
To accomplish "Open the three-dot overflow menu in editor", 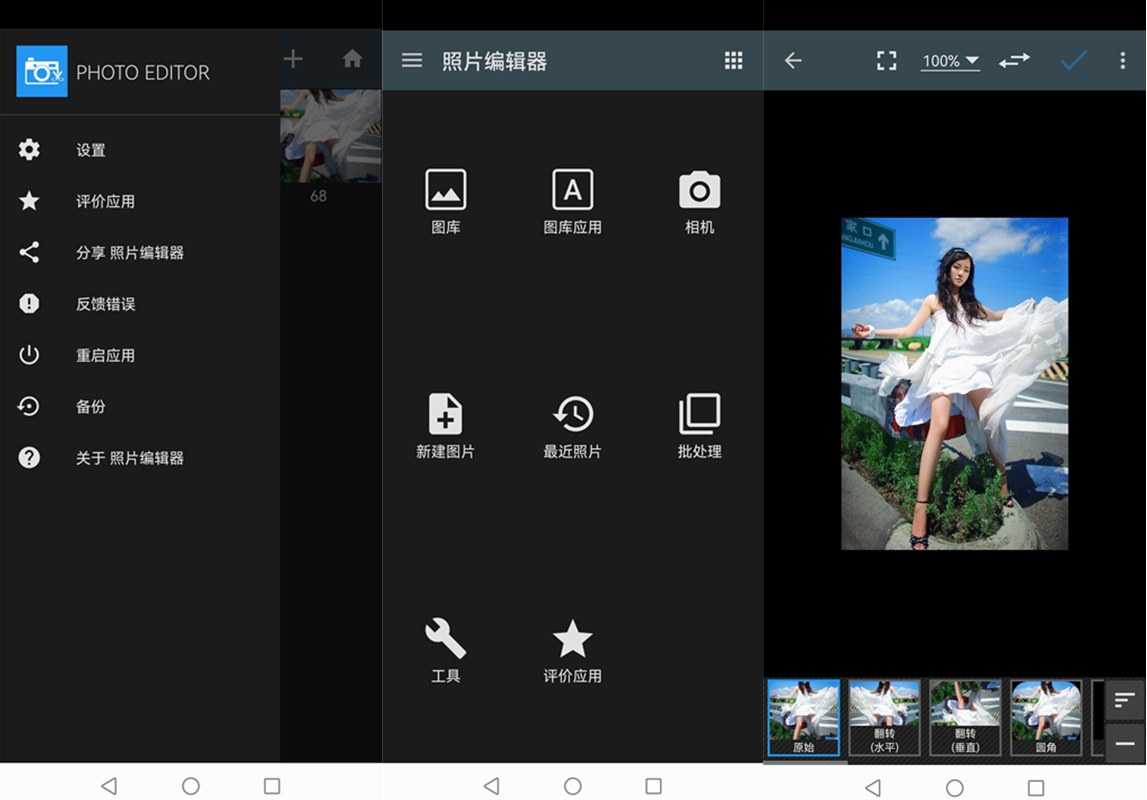I will click(1122, 60).
